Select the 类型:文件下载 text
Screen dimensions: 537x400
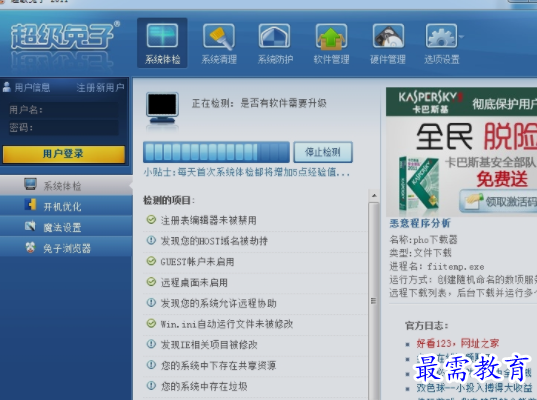click(x=421, y=253)
